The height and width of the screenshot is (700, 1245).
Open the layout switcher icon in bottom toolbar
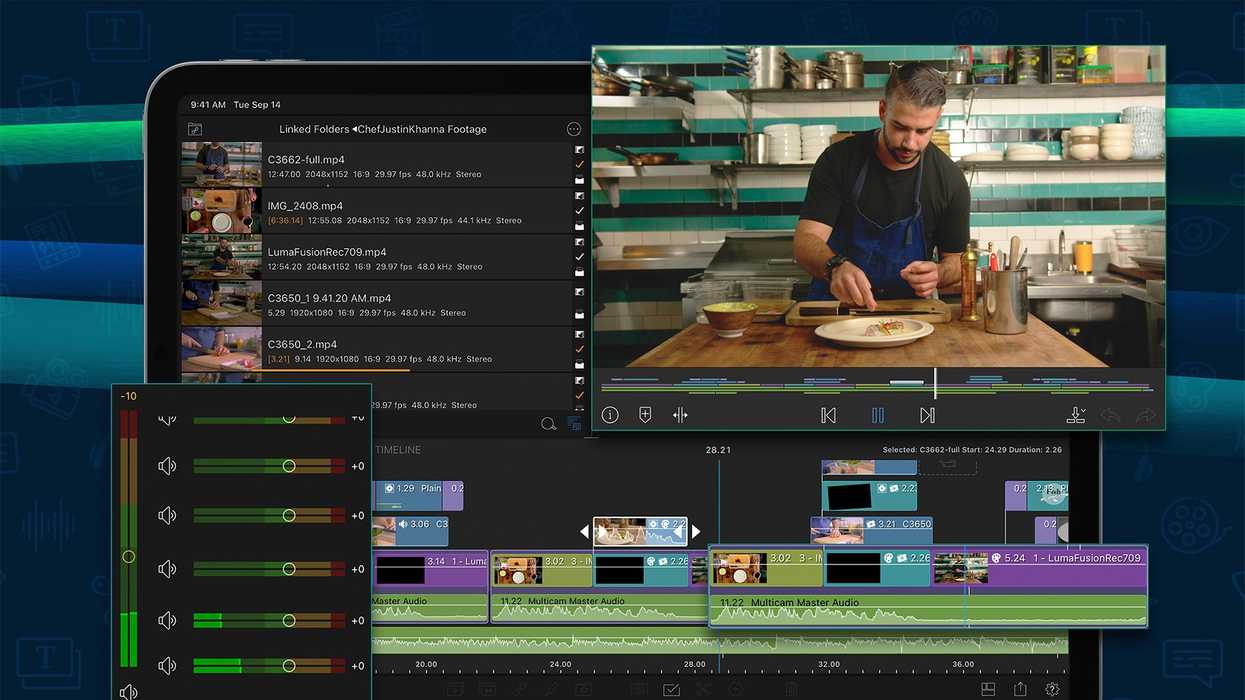988,689
